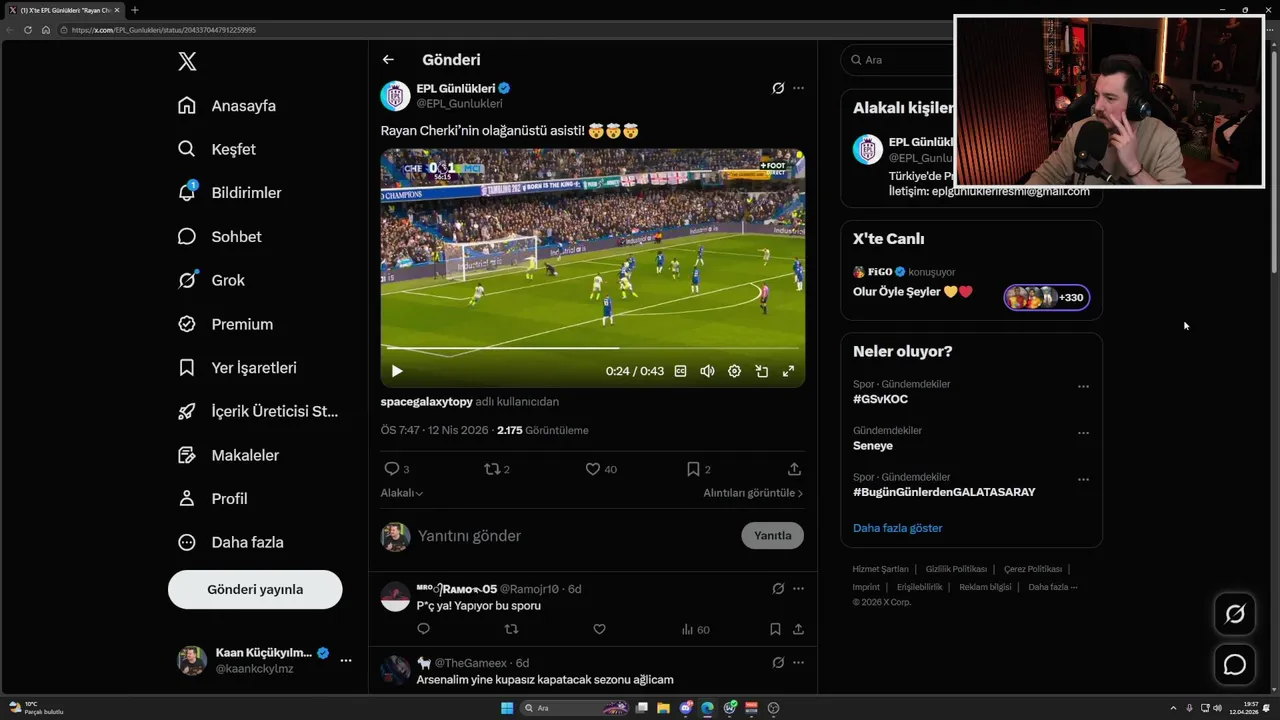Click the Yanıtla button
This screenshot has width=1280, height=720.
[772, 536]
